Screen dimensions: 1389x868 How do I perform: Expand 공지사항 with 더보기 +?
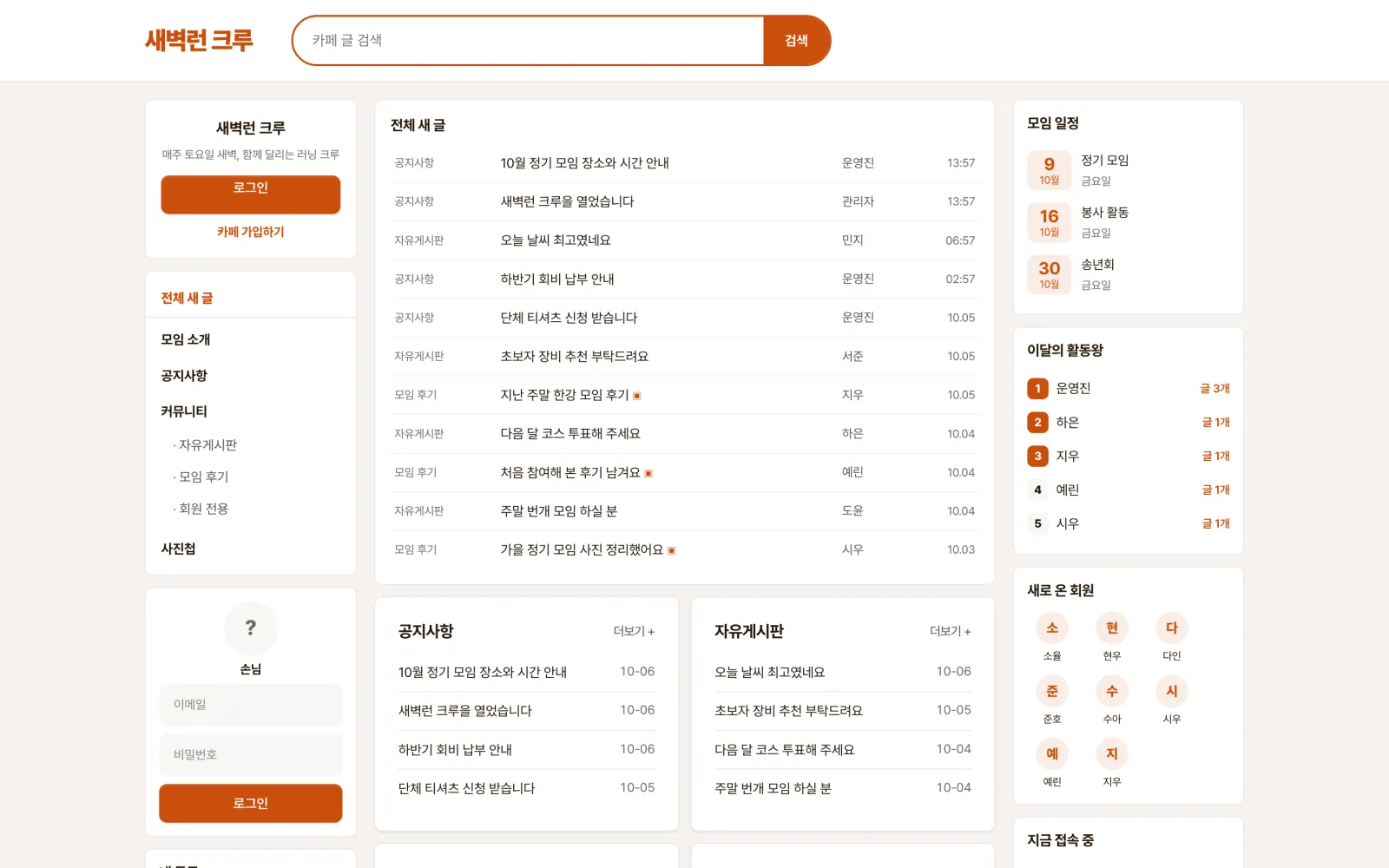click(x=634, y=631)
